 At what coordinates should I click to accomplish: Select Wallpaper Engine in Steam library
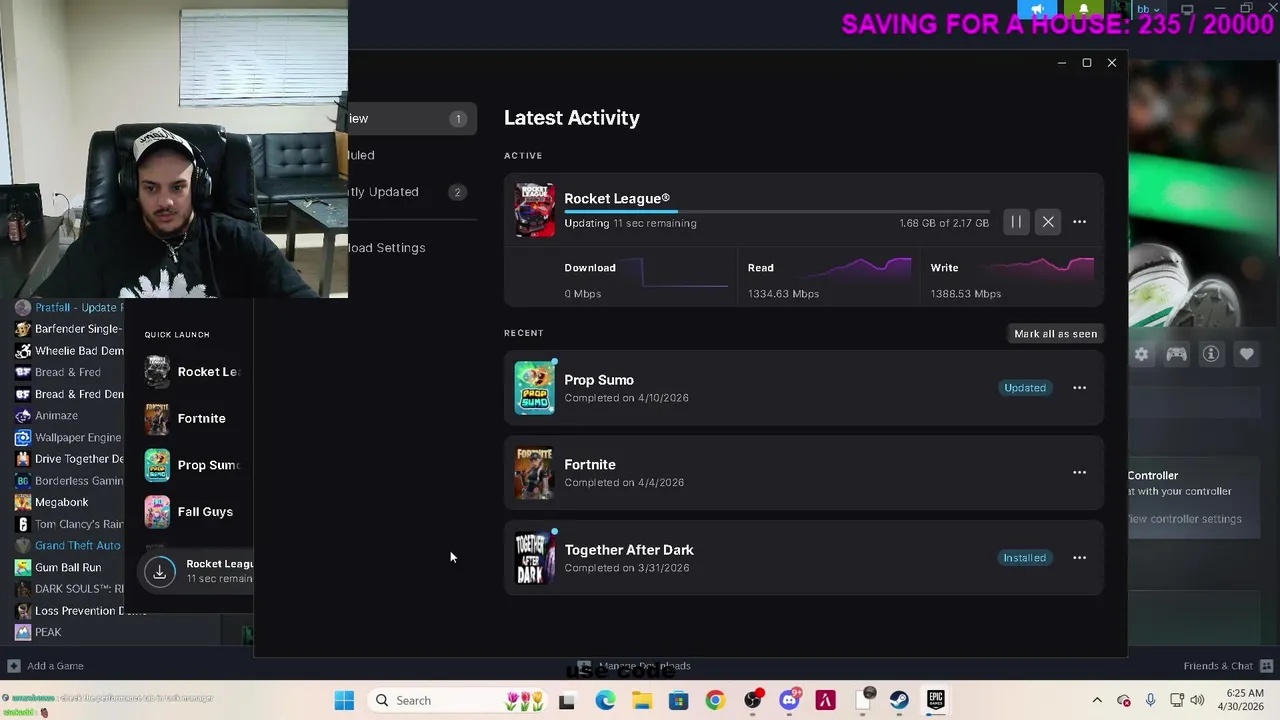click(x=68, y=437)
